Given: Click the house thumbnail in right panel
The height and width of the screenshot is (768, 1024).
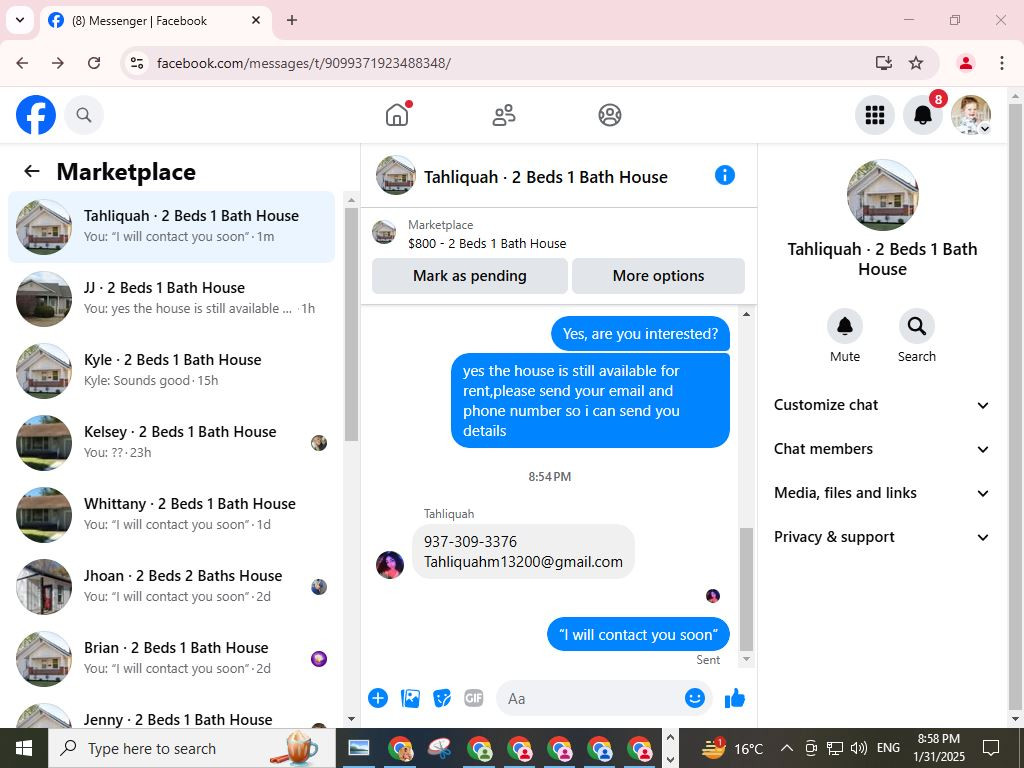Looking at the screenshot, I should tap(882, 195).
